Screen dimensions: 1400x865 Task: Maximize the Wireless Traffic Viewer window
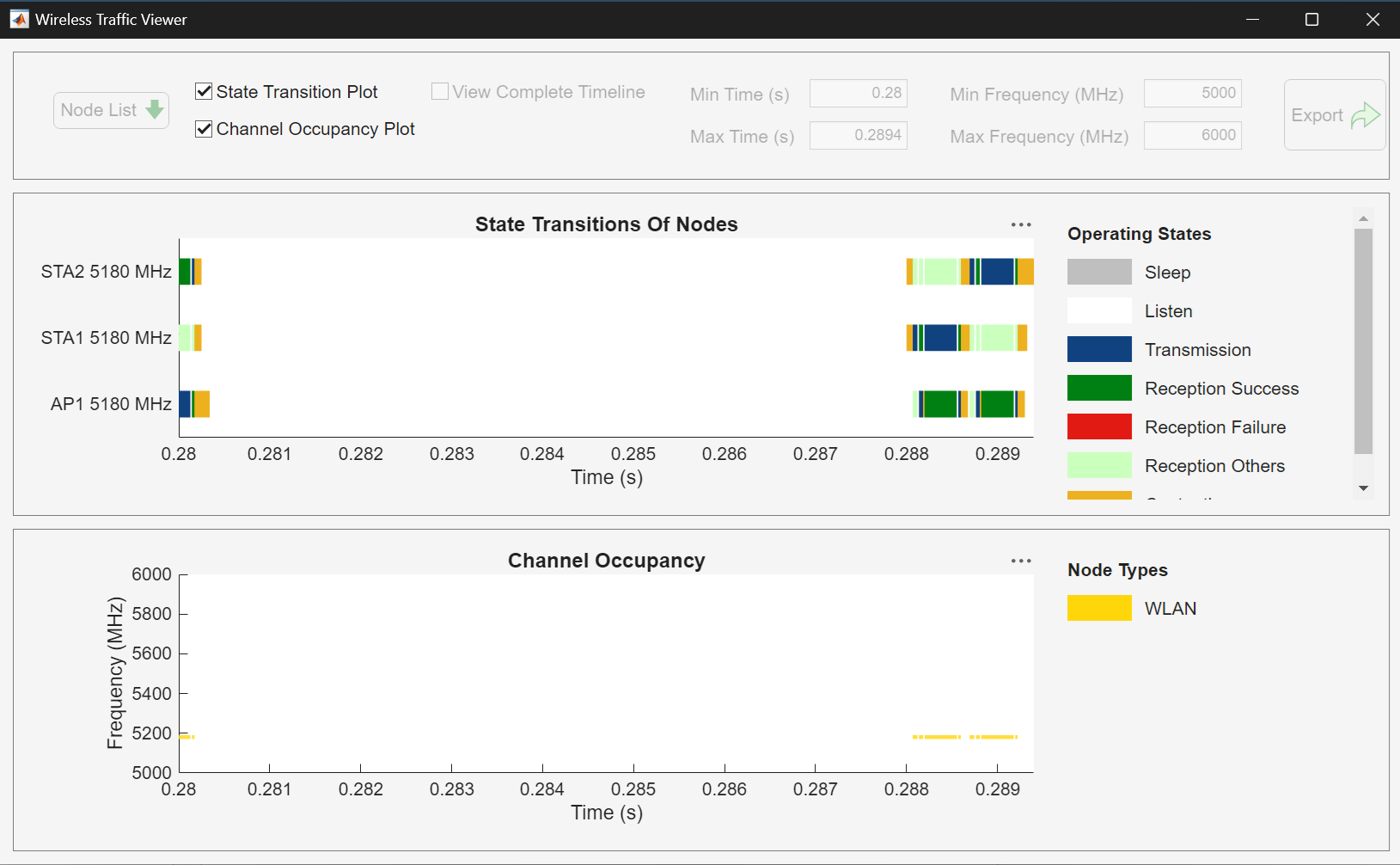click(x=1311, y=19)
